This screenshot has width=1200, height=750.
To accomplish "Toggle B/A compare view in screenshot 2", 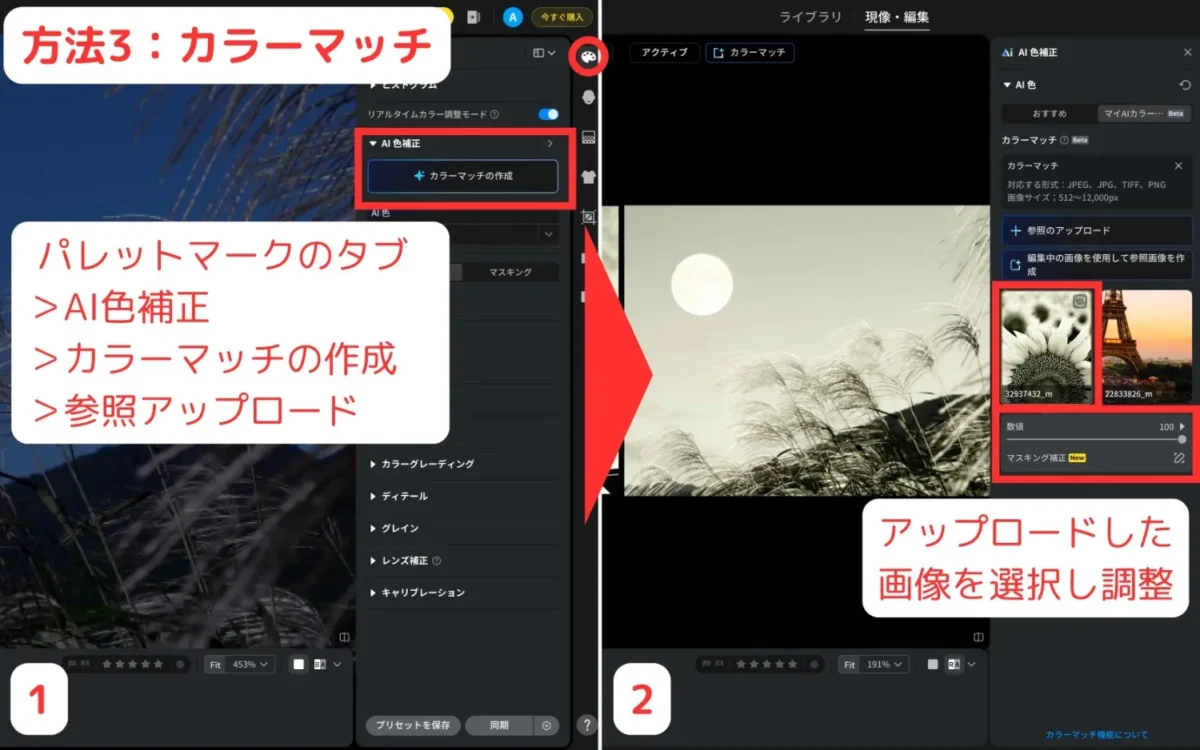I will point(954,664).
